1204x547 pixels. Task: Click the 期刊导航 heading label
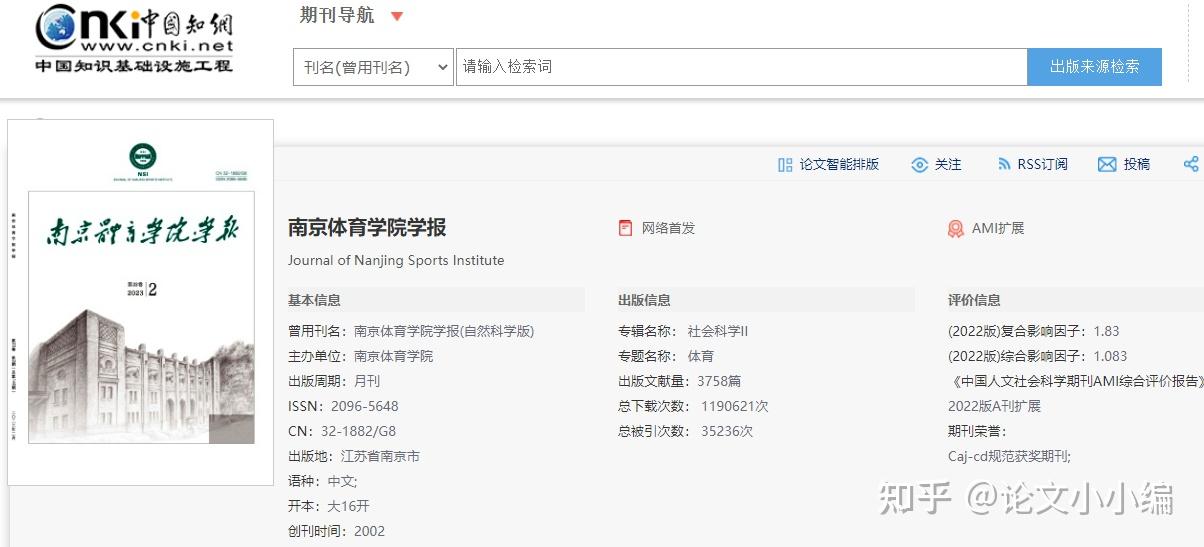[337, 15]
